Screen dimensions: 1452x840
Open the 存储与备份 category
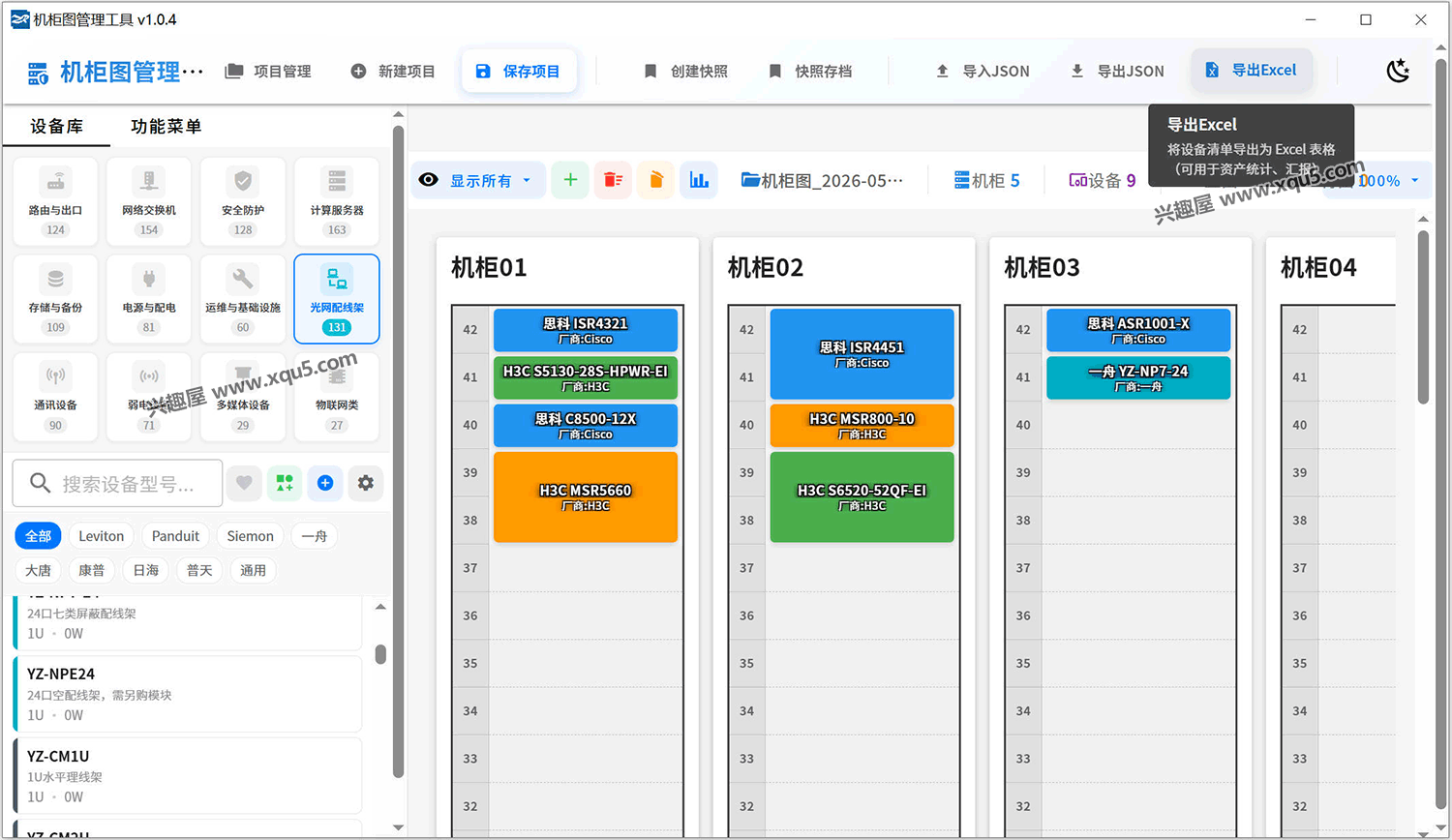(x=55, y=299)
